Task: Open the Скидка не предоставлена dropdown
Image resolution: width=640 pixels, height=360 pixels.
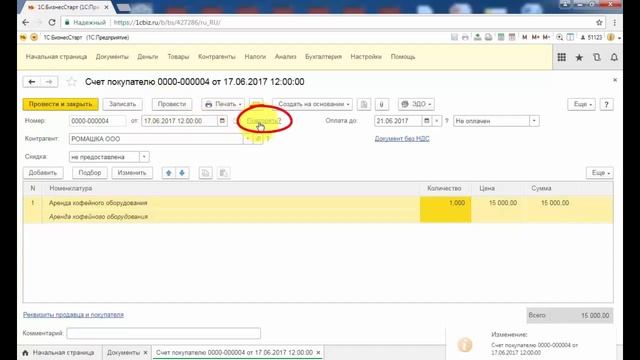Action: click(x=144, y=157)
